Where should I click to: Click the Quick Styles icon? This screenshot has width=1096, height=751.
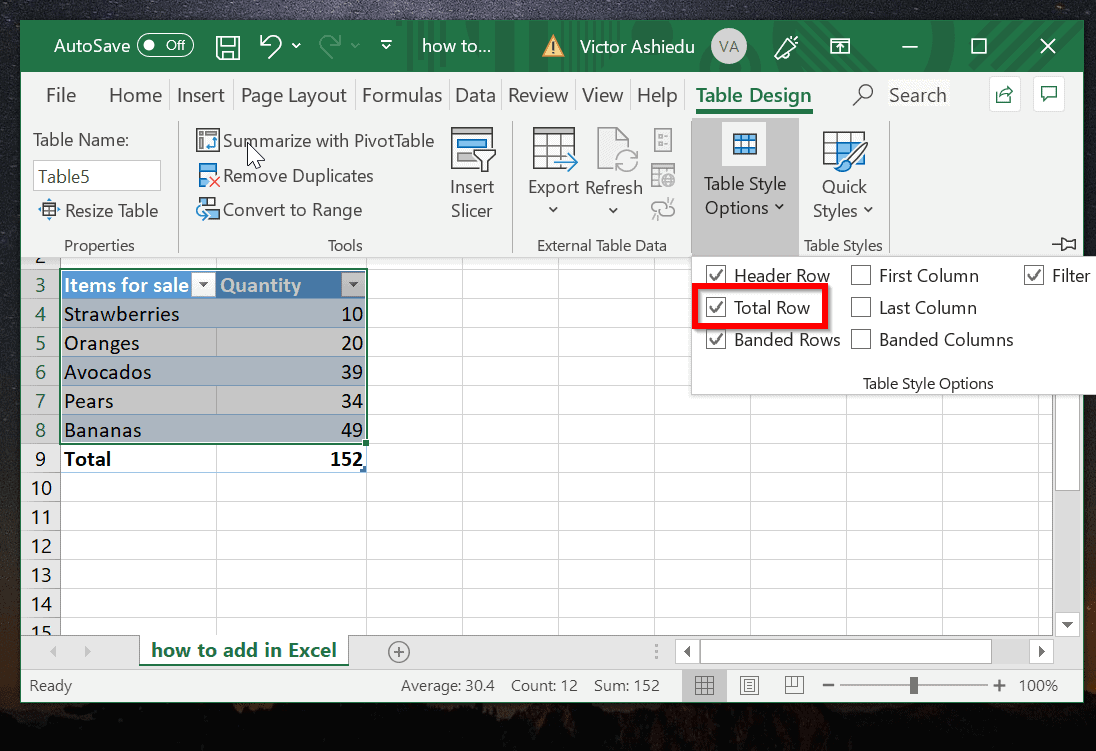[844, 151]
